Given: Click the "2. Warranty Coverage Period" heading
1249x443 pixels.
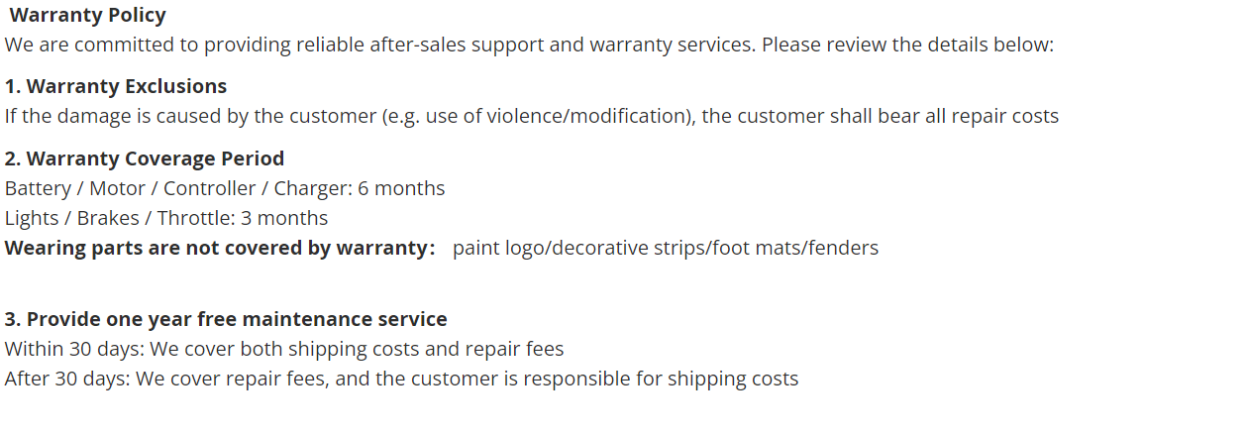Looking at the screenshot, I should point(144,158).
